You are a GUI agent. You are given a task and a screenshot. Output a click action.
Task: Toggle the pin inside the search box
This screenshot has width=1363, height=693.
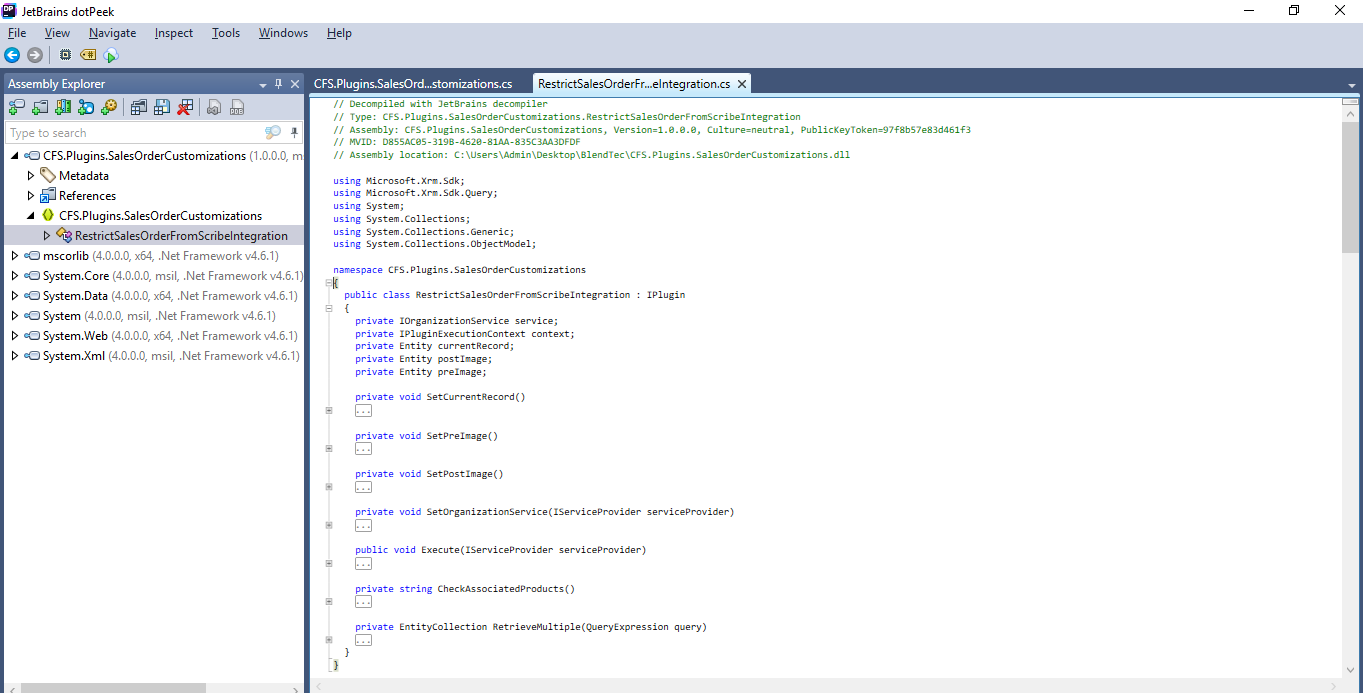click(294, 132)
